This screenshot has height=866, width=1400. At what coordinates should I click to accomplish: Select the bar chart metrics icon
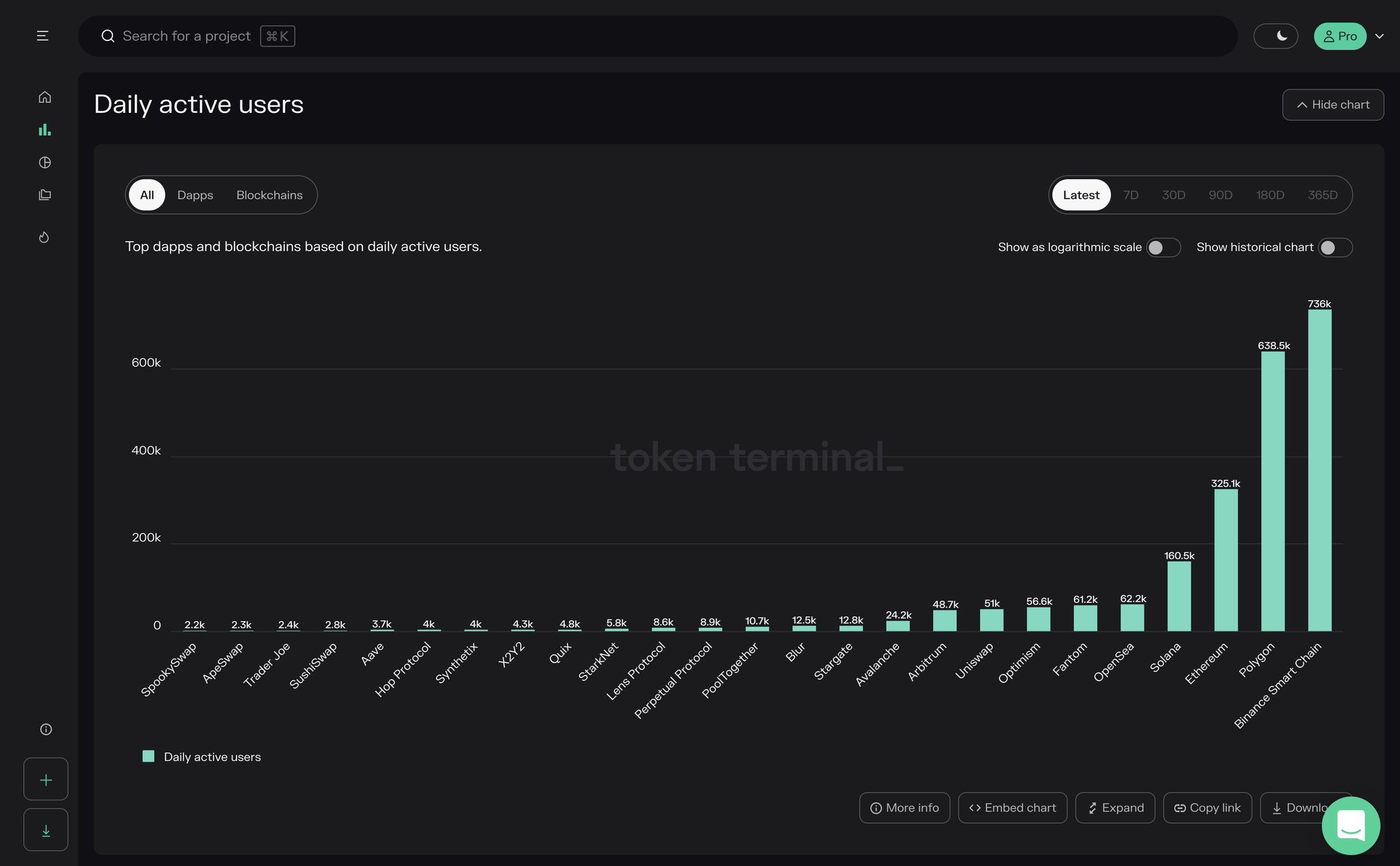point(44,130)
